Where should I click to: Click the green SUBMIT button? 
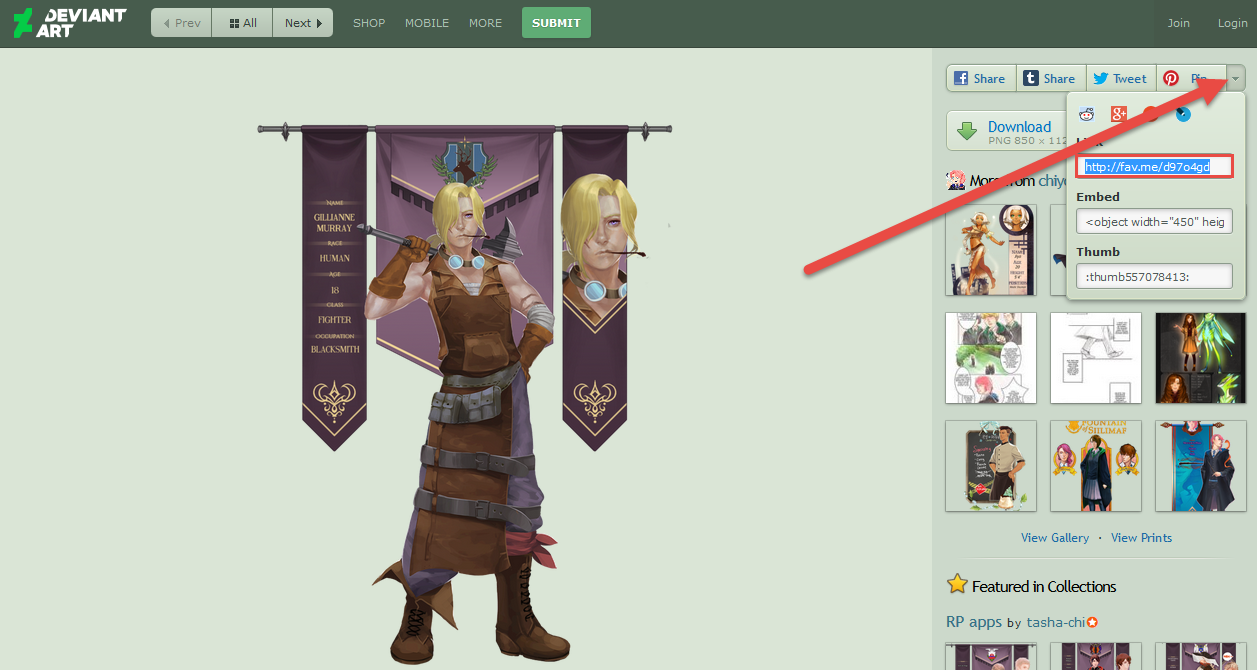coord(556,22)
